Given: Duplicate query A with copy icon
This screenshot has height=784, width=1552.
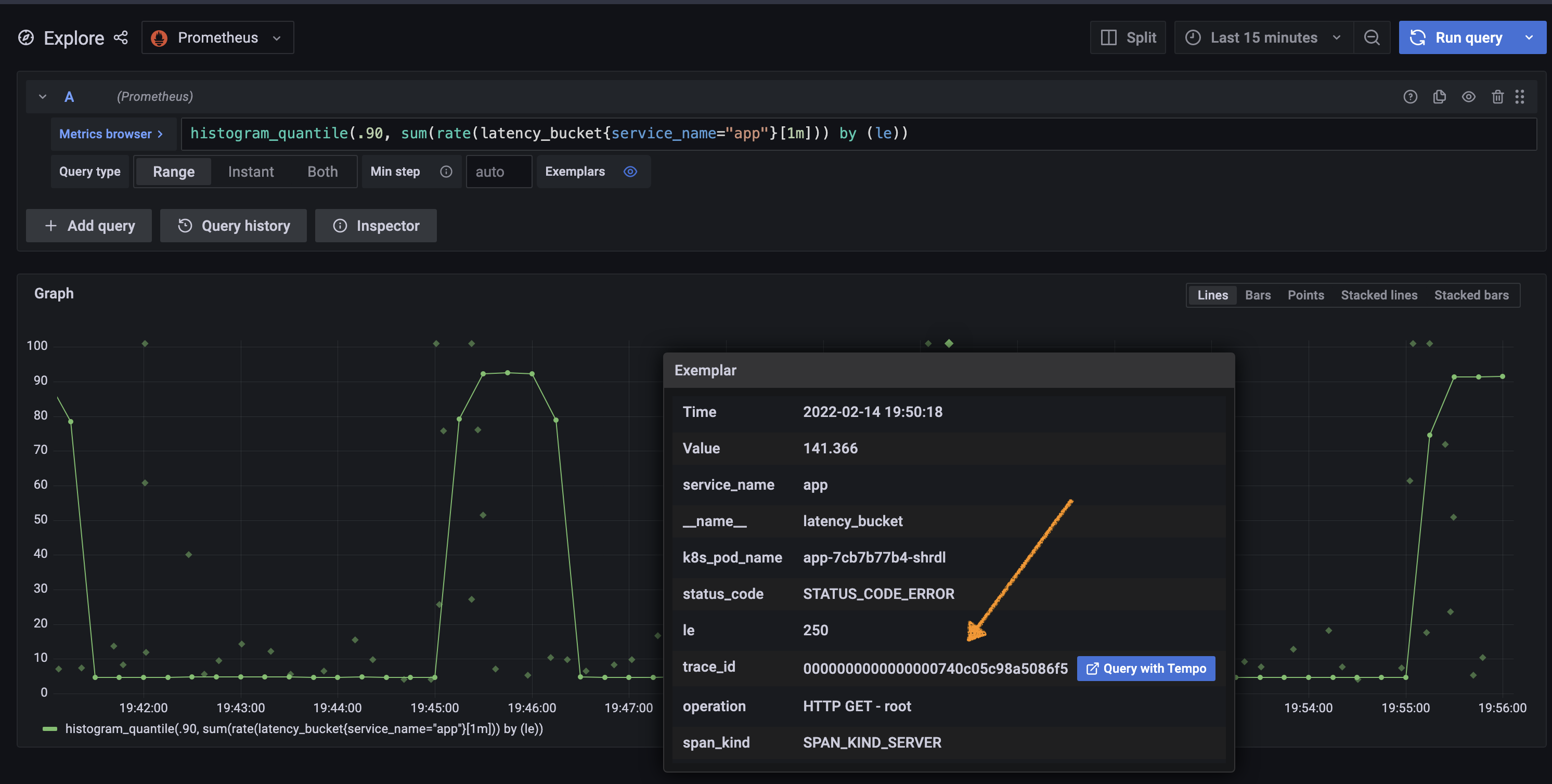Looking at the screenshot, I should click(x=1439, y=96).
